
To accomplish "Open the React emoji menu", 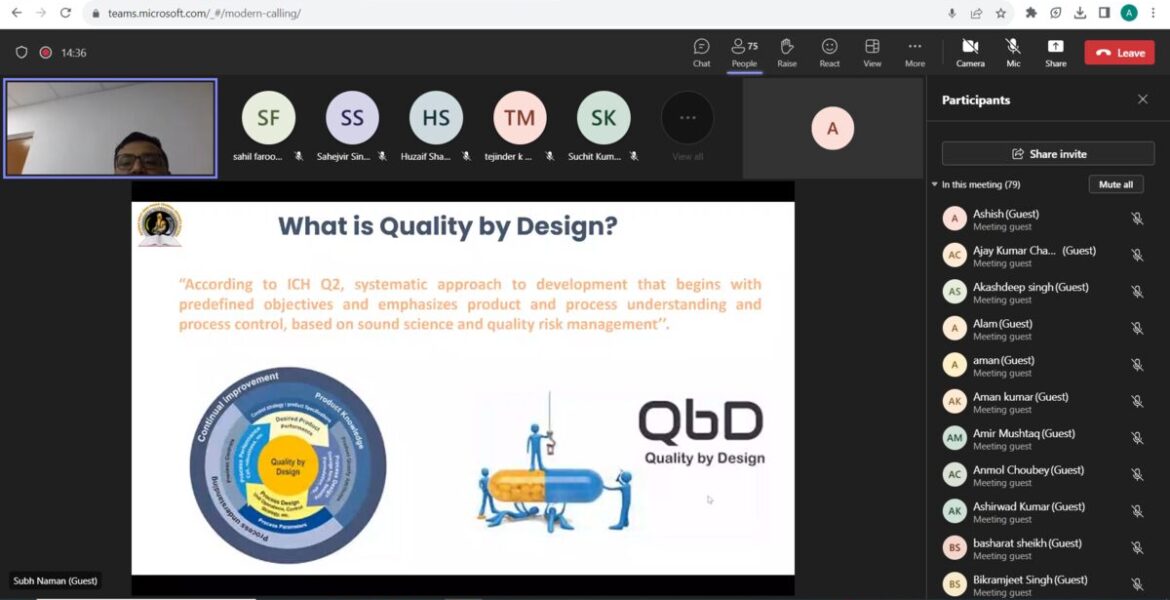I will (829, 52).
